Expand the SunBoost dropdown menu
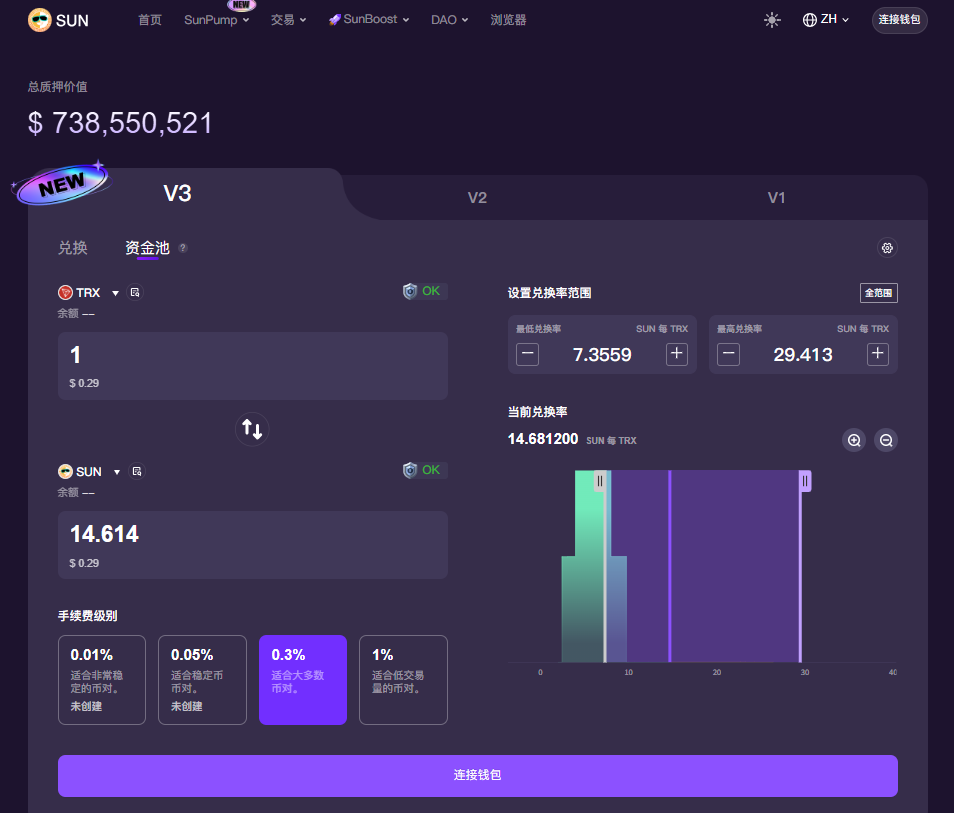 [369, 19]
